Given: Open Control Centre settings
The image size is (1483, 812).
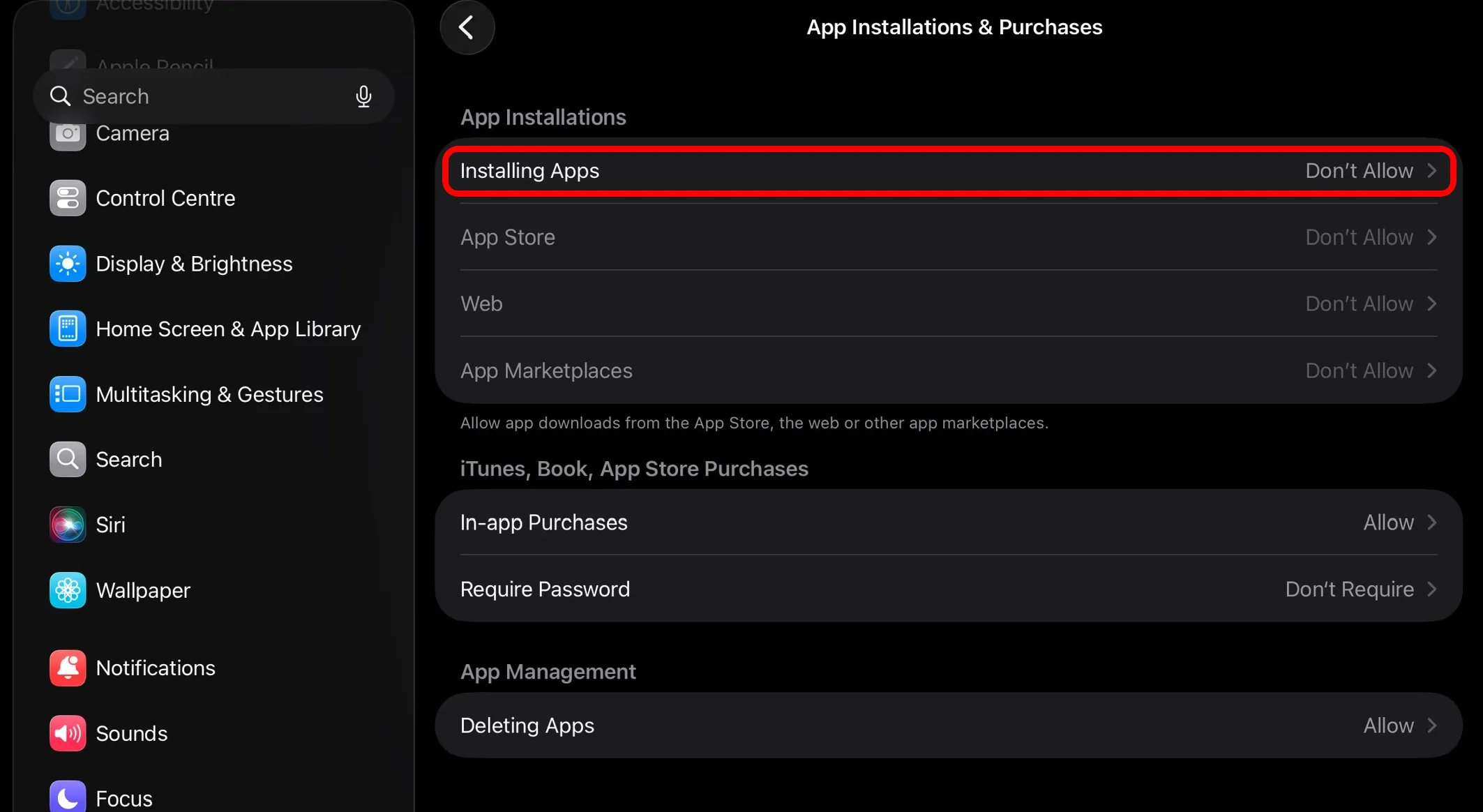Looking at the screenshot, I should (x=213, y=198).
